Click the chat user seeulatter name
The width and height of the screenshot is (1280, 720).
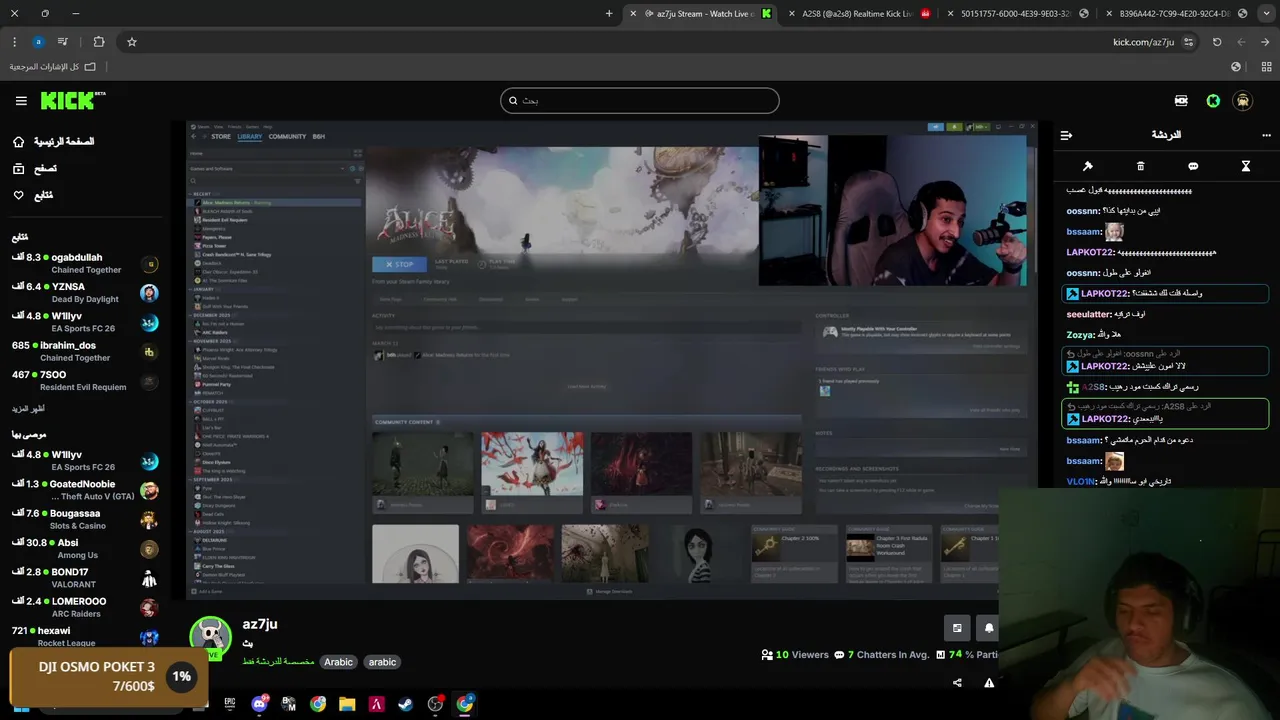tap(1089, 314)
